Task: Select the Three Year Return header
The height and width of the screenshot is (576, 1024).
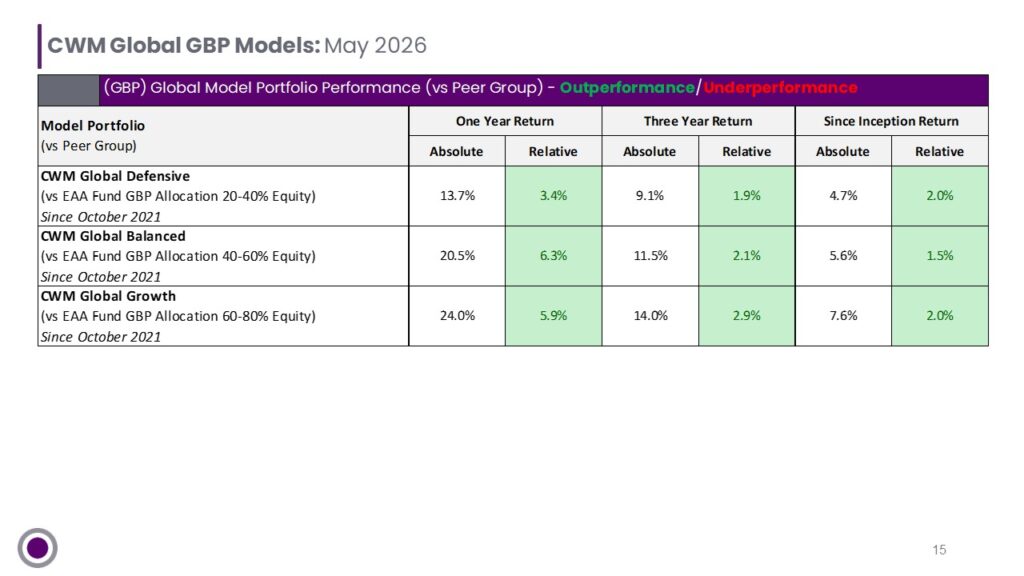Action: pos(698,121)
